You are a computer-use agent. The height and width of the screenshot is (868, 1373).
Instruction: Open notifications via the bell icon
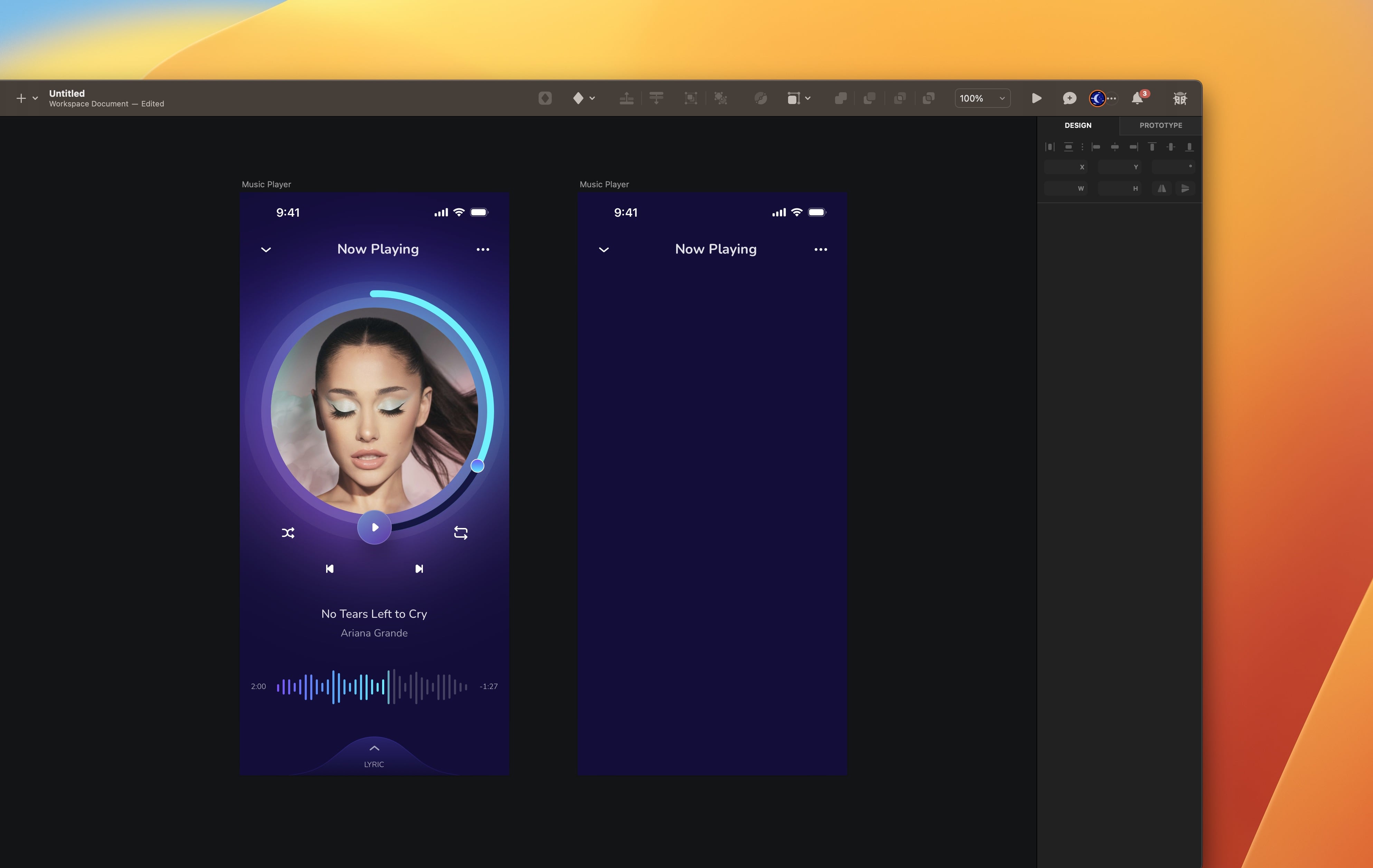[x=1137, y=98]
